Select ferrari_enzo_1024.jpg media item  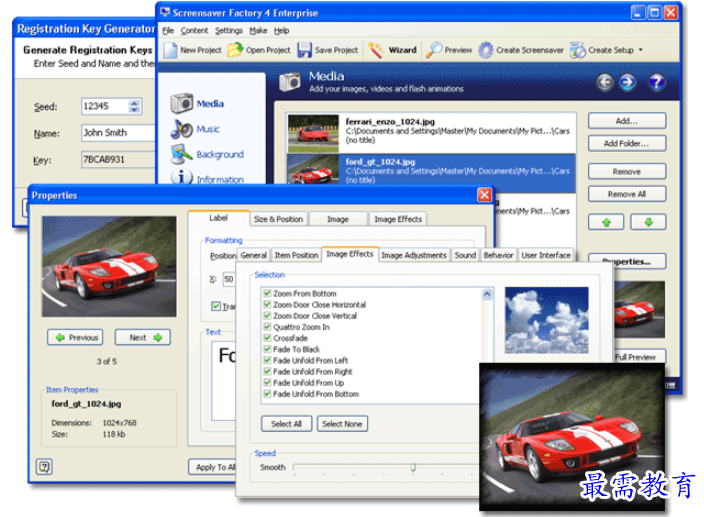coord(431,132)
